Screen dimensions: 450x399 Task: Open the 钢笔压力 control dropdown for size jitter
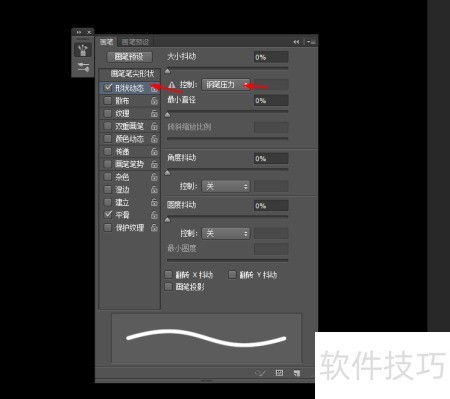[226, 85]
